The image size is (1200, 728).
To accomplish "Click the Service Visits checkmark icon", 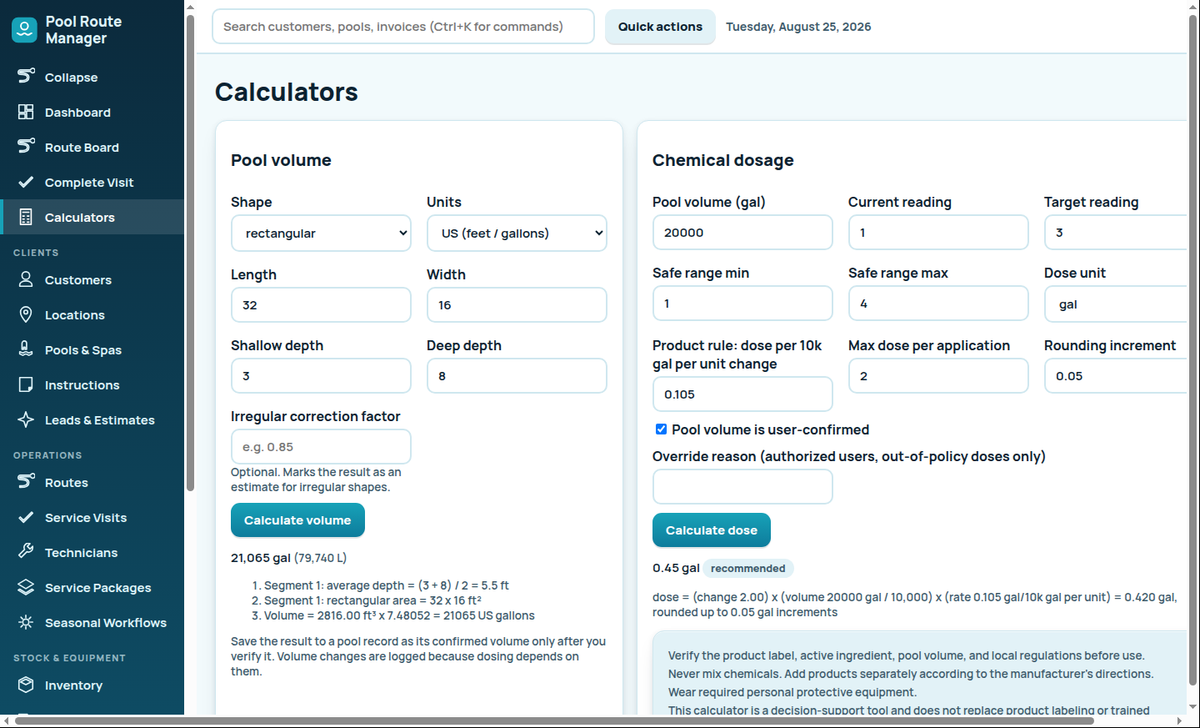I will (x=26, y=517).
